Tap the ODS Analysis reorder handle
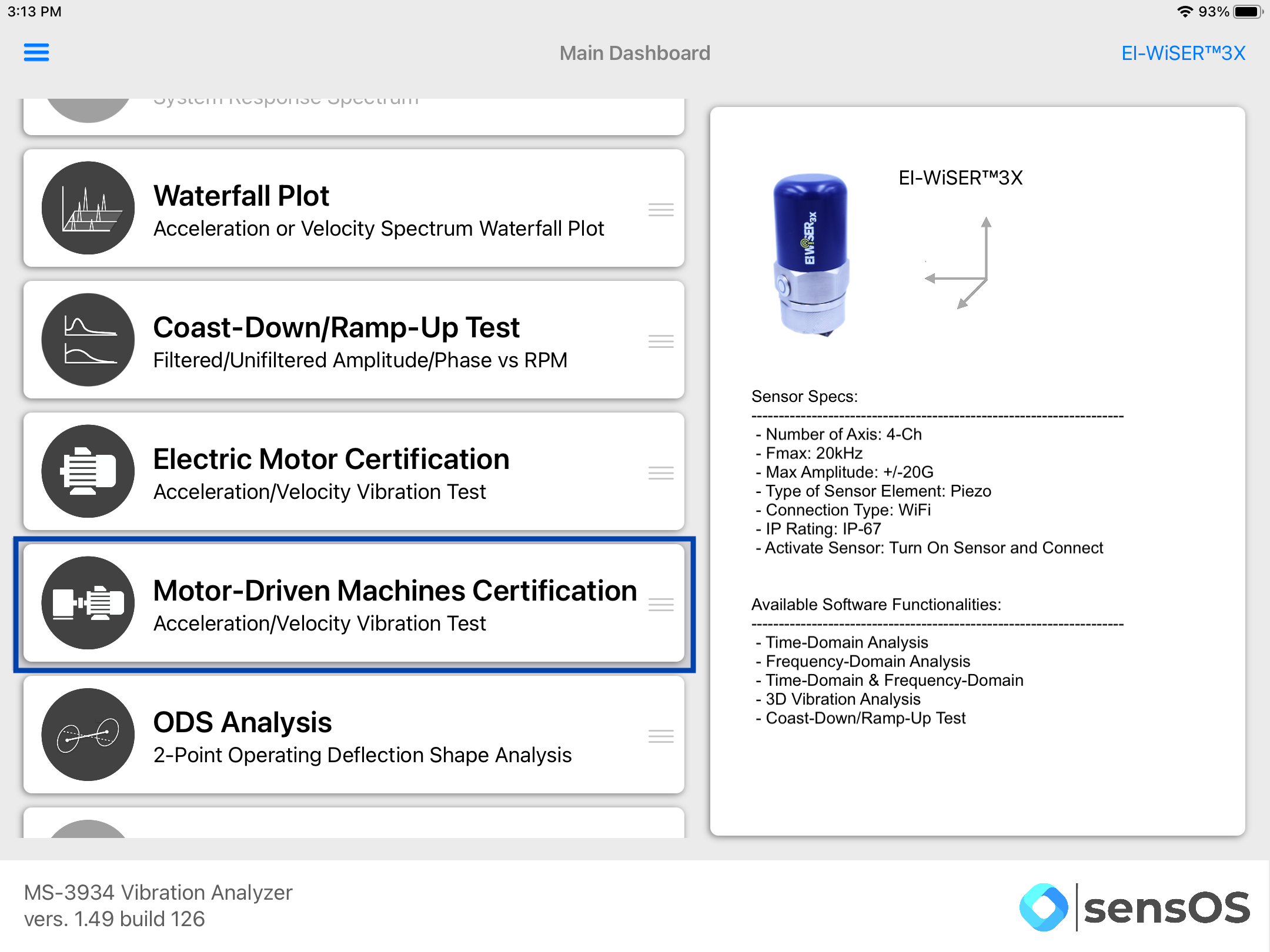The height and width of the screenshot is (952, 1270). tap(661, 736)
